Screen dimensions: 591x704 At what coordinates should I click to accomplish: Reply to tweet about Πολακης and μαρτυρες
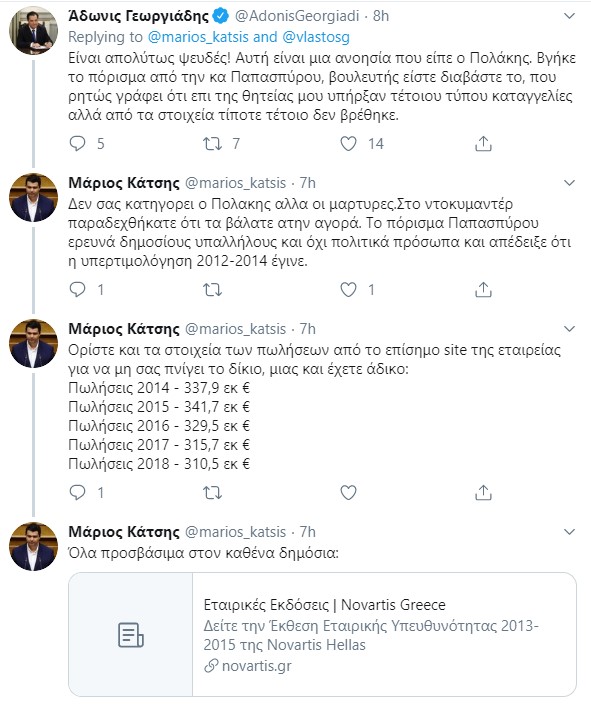(x=78, y=290)
